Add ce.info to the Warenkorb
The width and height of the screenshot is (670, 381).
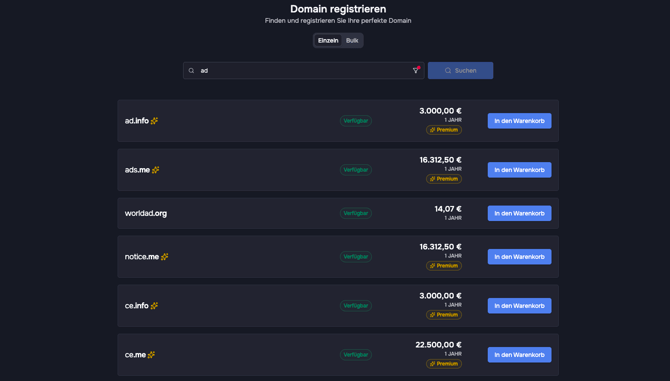[520, 306]
